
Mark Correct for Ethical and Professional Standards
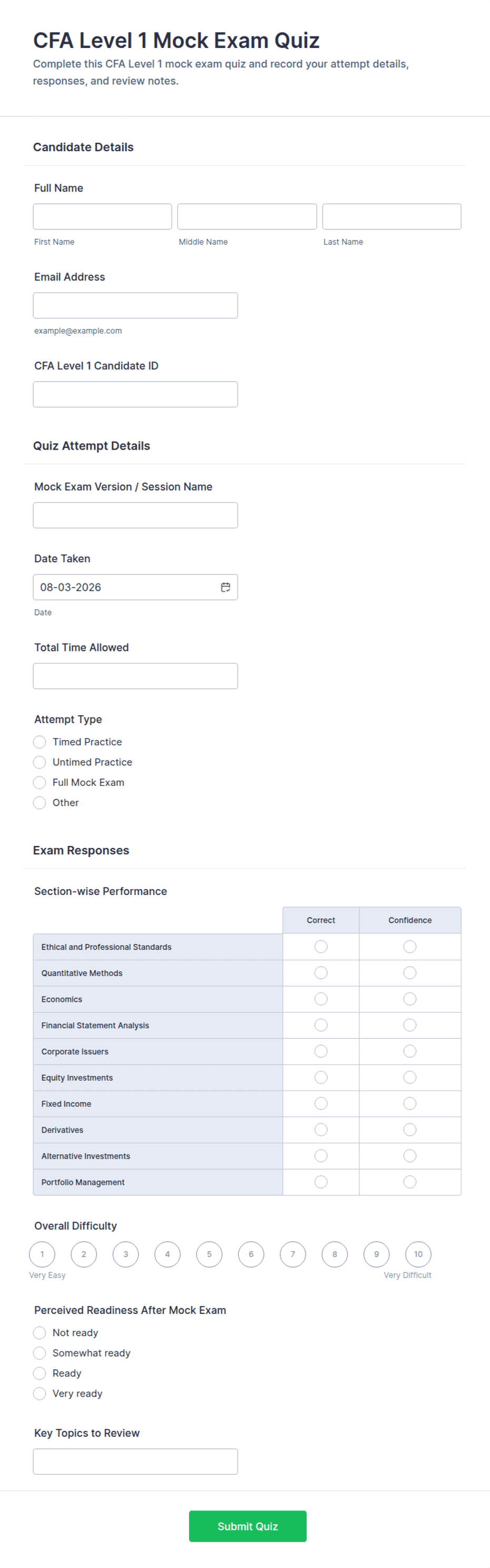pos(321,947)
